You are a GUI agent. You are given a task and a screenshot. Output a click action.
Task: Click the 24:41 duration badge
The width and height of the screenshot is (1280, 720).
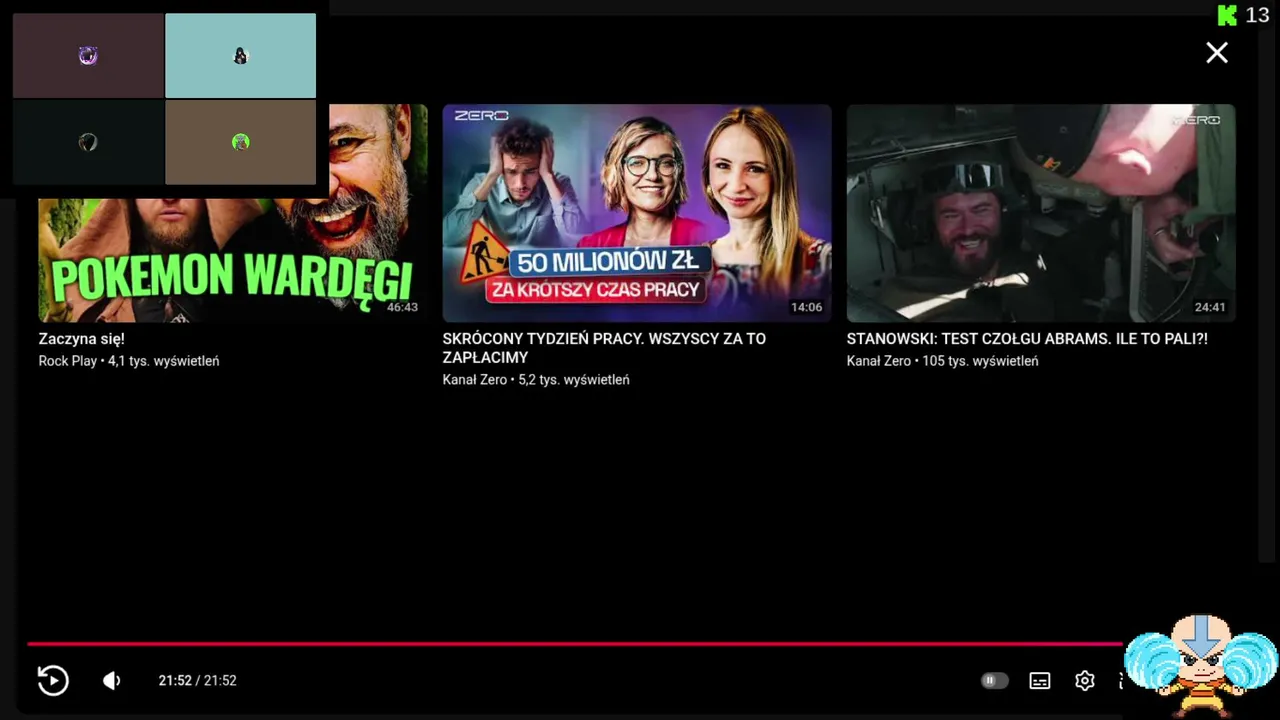(1210, 307)
